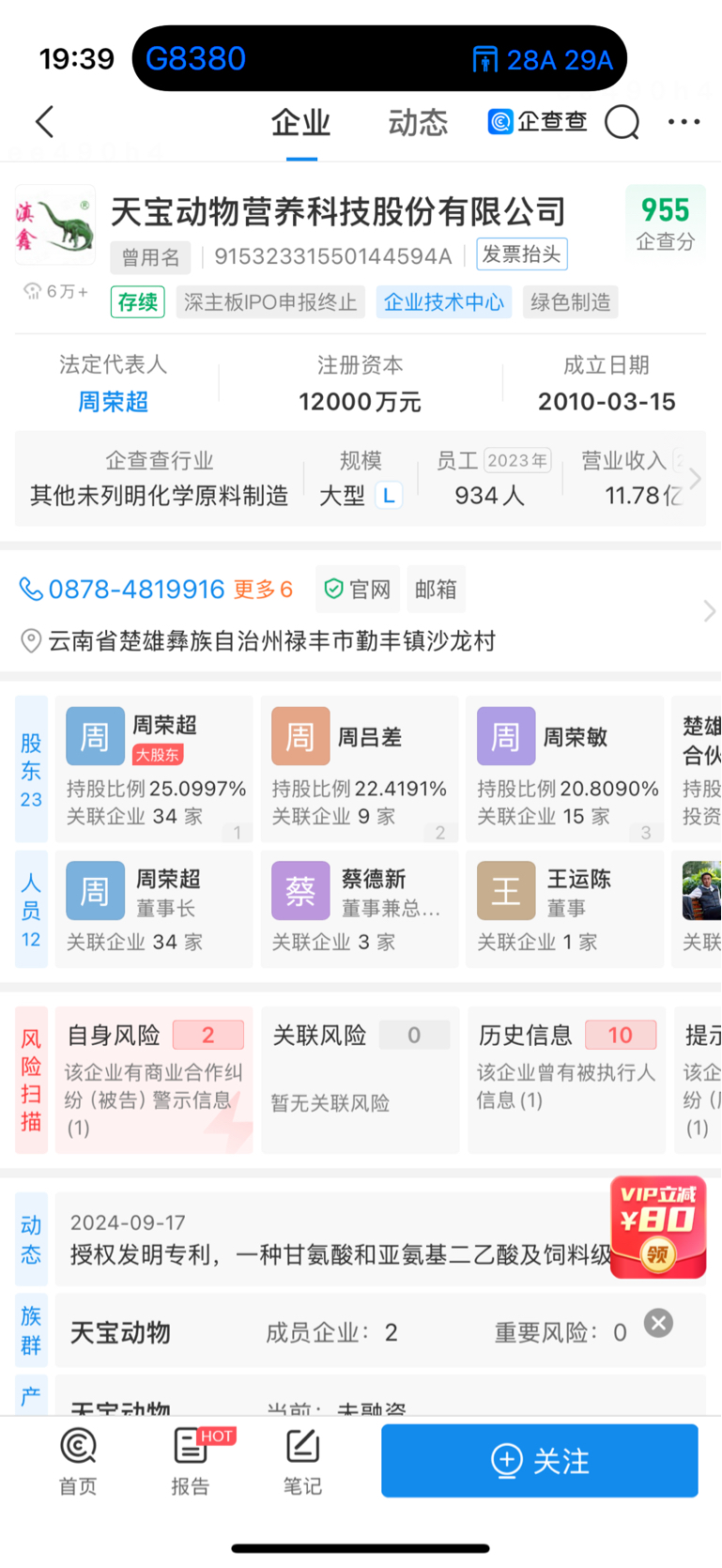
Task: Open the 人员 12 section label
Action: (31, 909)
